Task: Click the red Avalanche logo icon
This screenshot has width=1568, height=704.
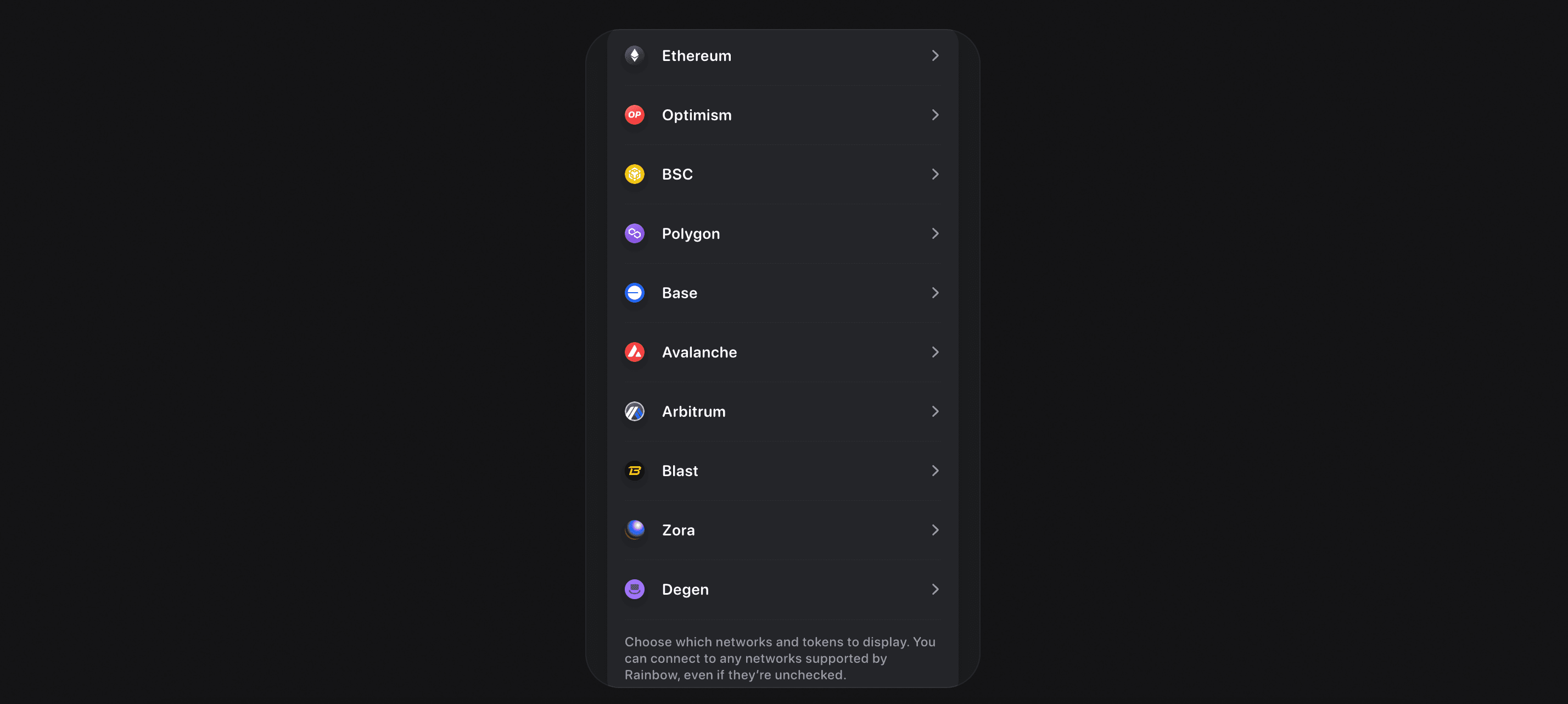Action: [634, 352]
